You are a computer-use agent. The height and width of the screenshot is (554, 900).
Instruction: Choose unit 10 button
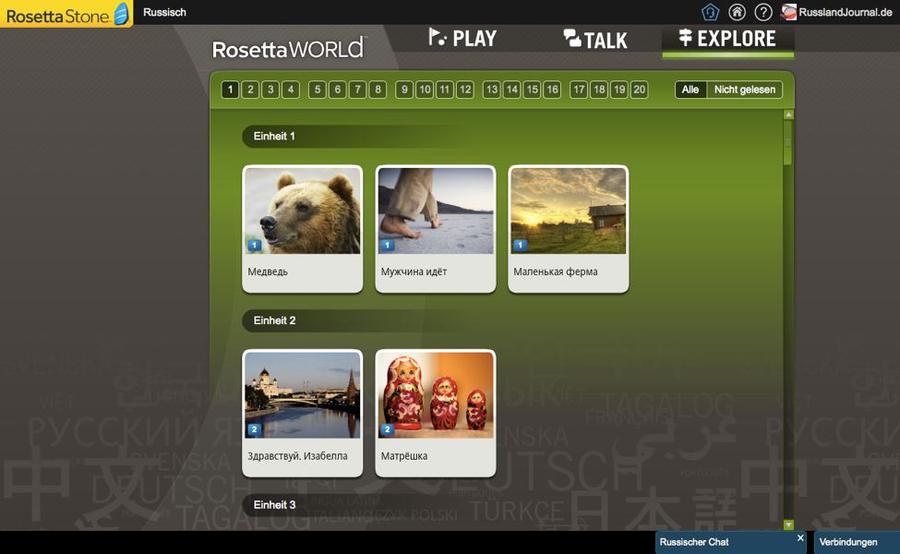424,90
